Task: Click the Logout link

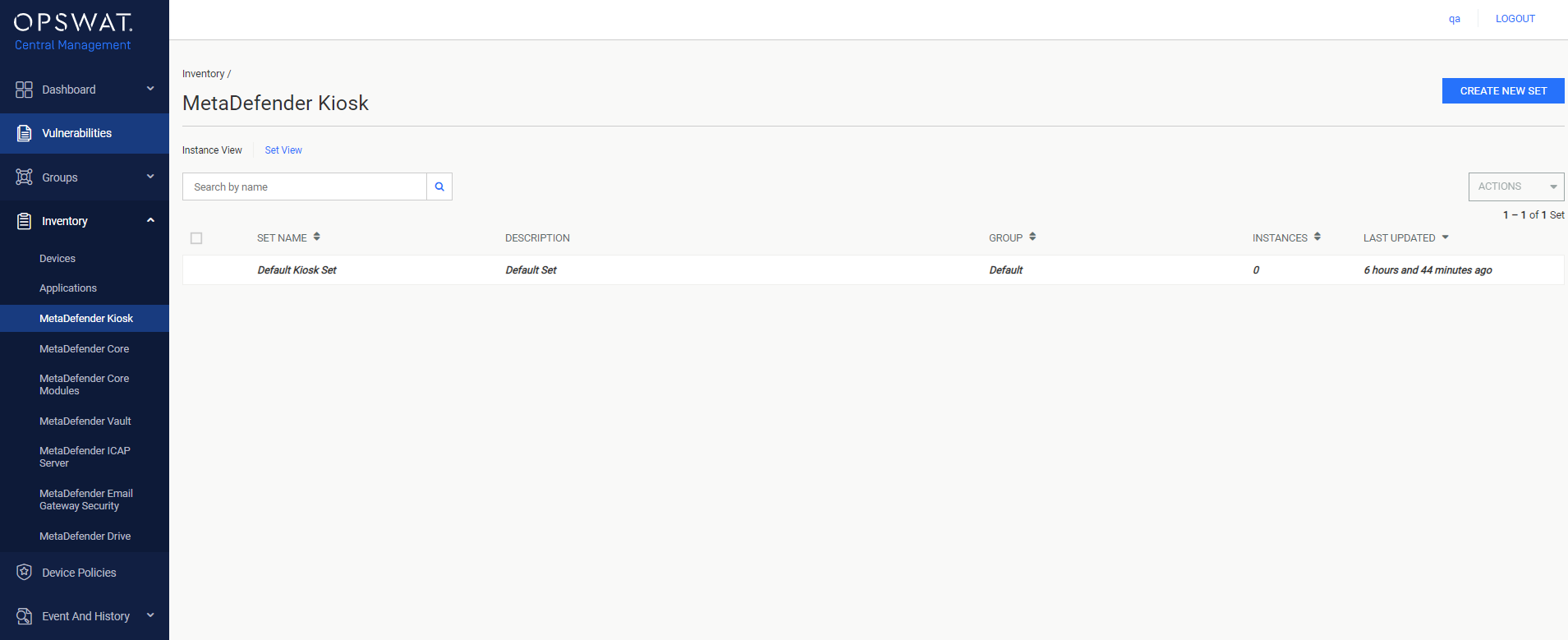Action: [1515, 19]
